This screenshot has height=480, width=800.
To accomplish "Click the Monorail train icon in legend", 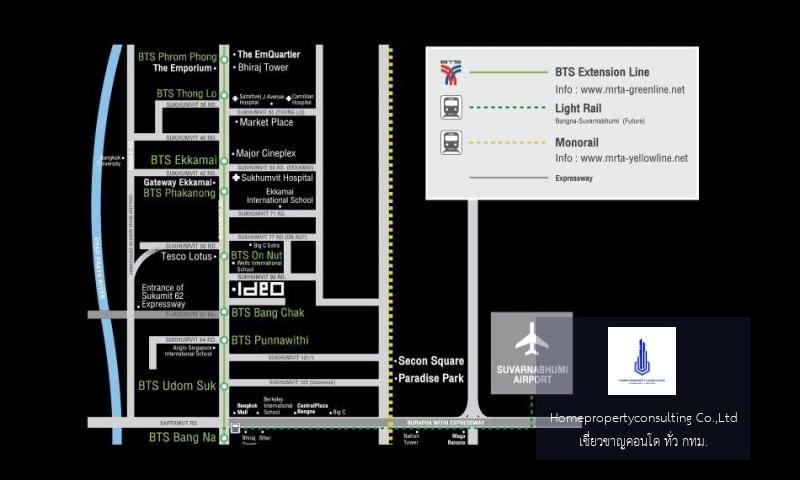I will [x=451, y=142].
